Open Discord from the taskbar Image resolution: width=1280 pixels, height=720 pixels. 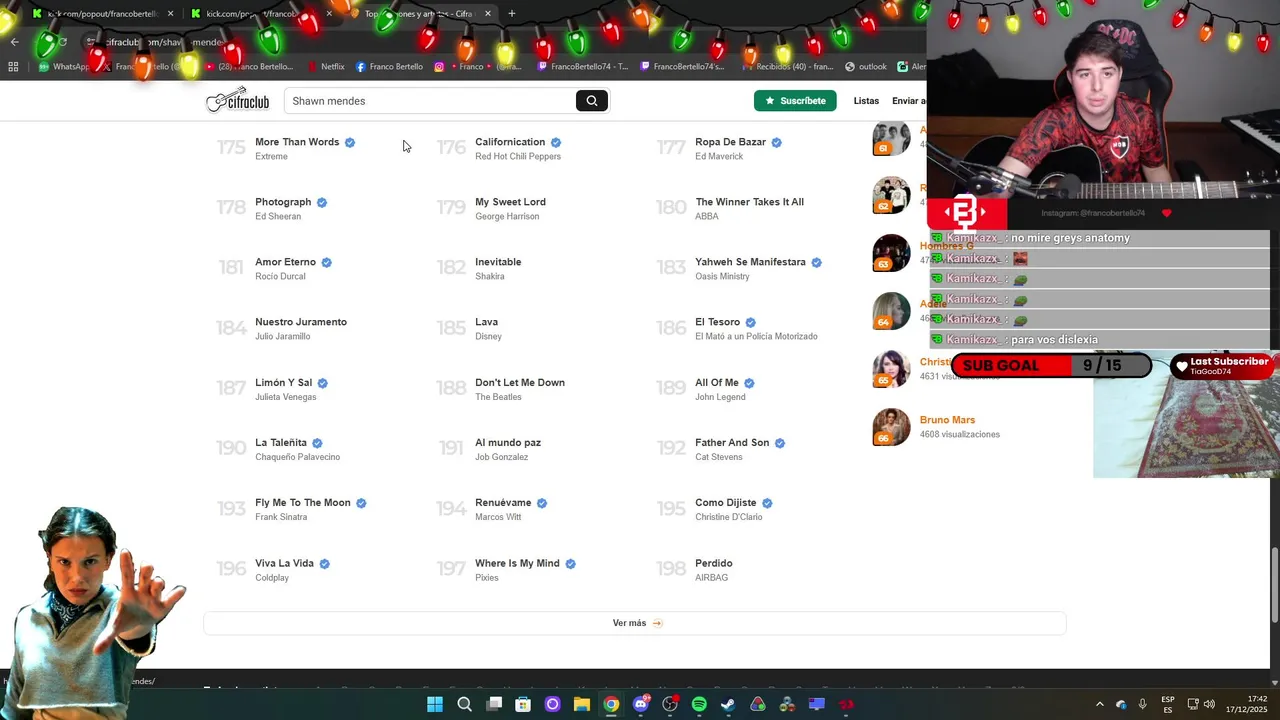point(641,704)
